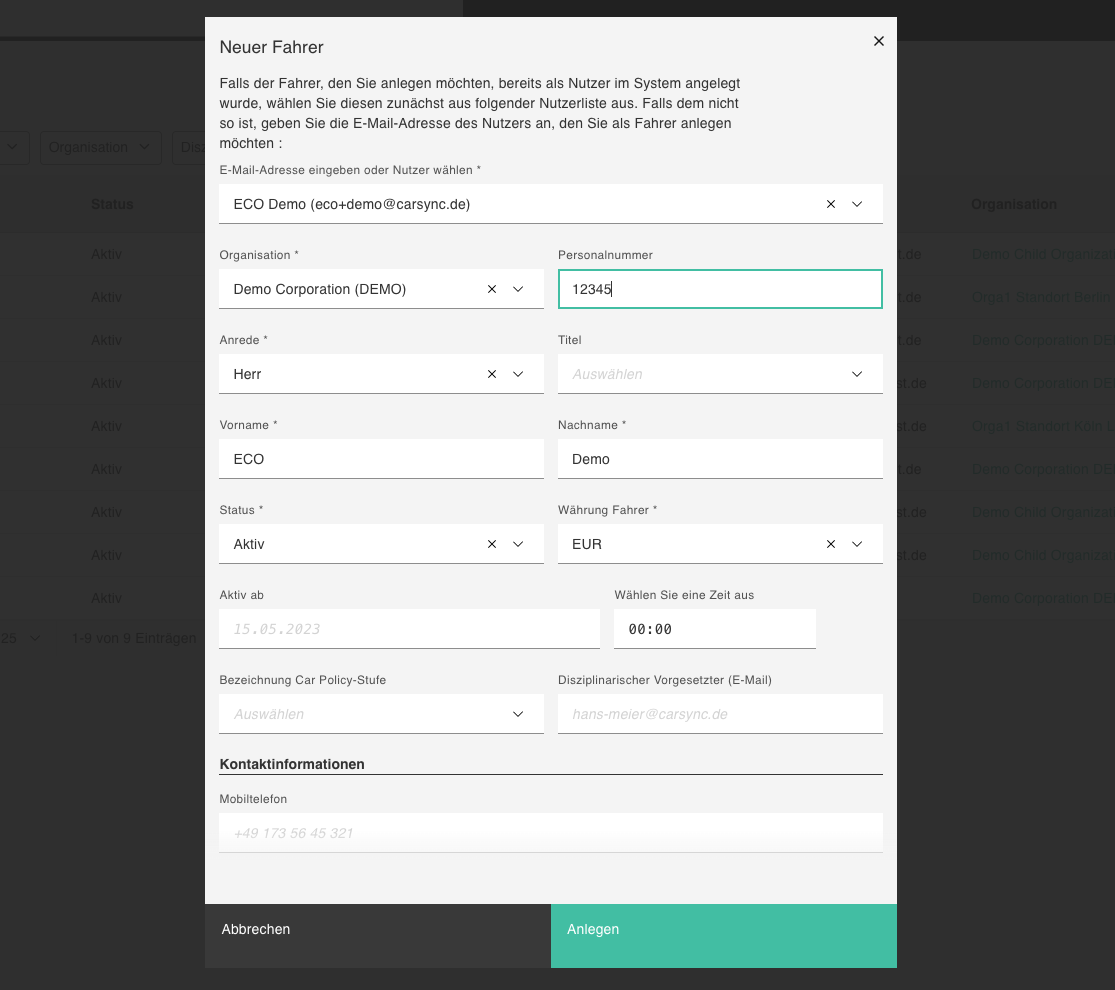Clear the Anrede Herr selection
Image resolution: width=1115 pixels, height=990 pixels.
tap(492, 374)
